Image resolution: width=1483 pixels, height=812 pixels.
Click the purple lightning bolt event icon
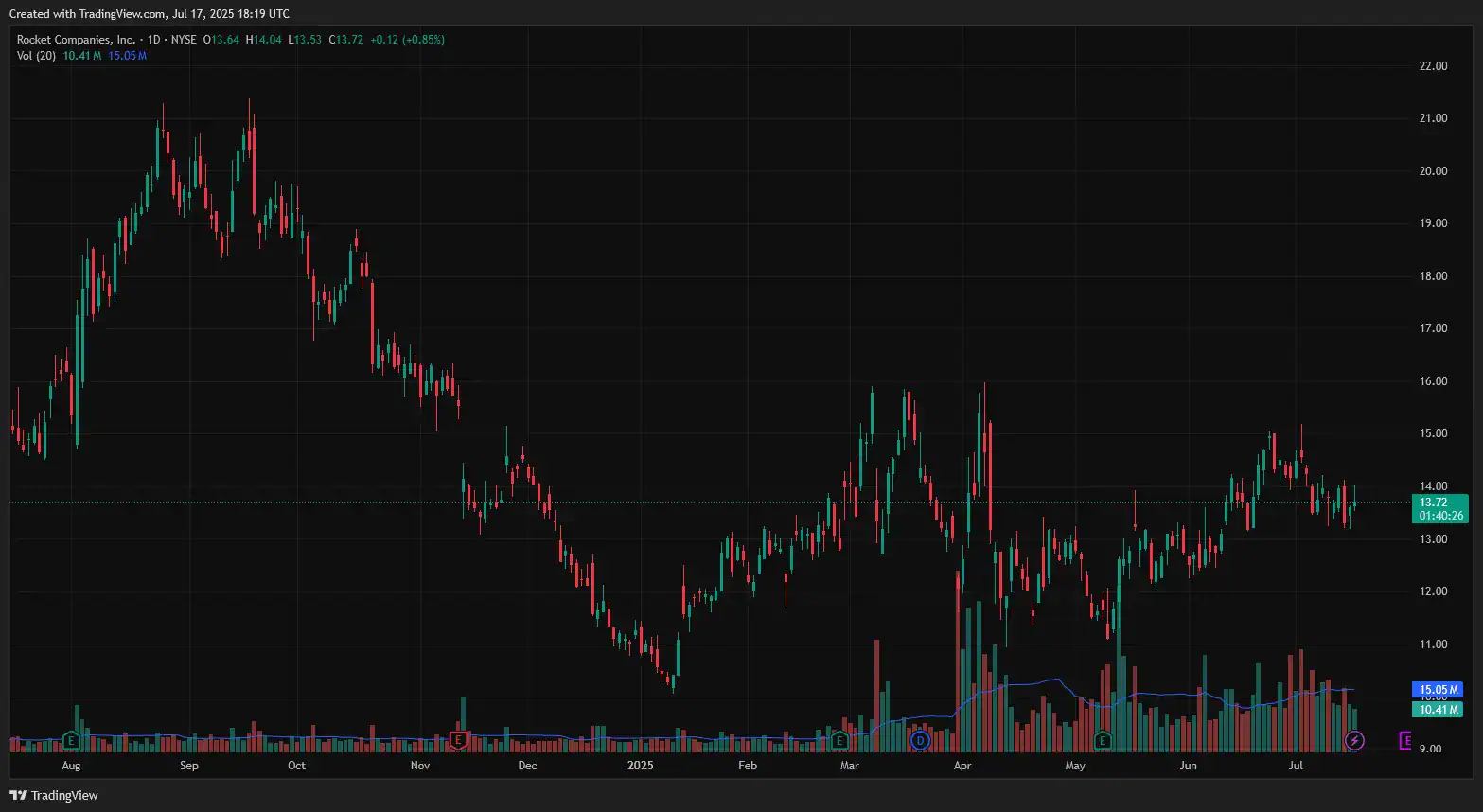point(1354,739)
